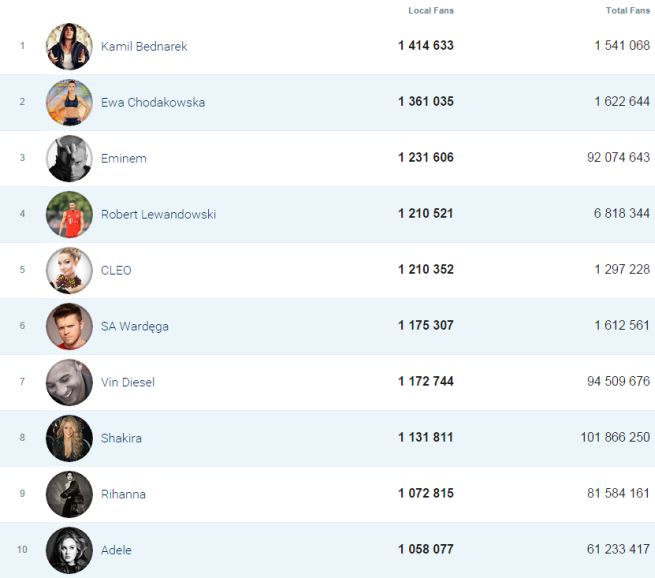655x578 pixels.
Task: Click SA Wardęga's profile thumbnail
Action: tap(69, 326)
